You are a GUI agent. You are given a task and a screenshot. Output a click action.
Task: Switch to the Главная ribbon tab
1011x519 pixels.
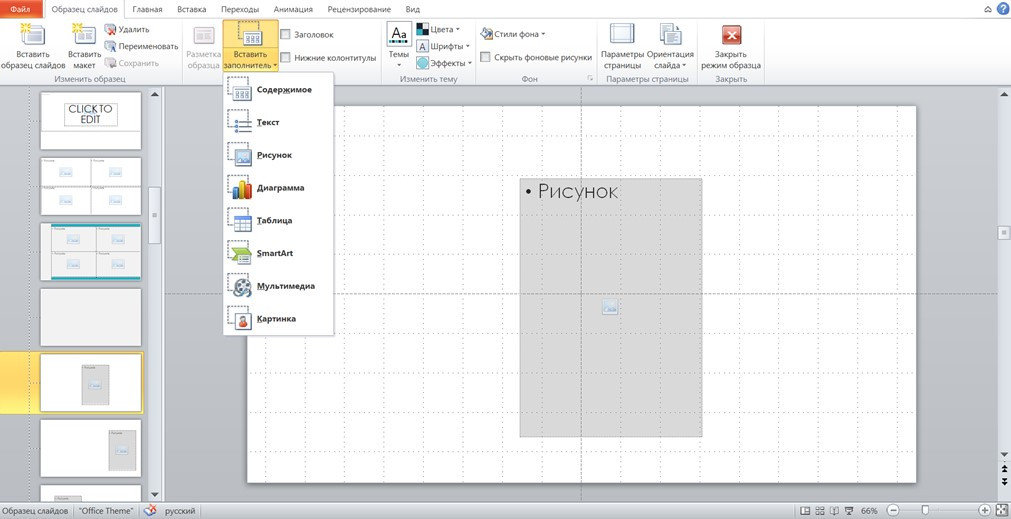147,9
